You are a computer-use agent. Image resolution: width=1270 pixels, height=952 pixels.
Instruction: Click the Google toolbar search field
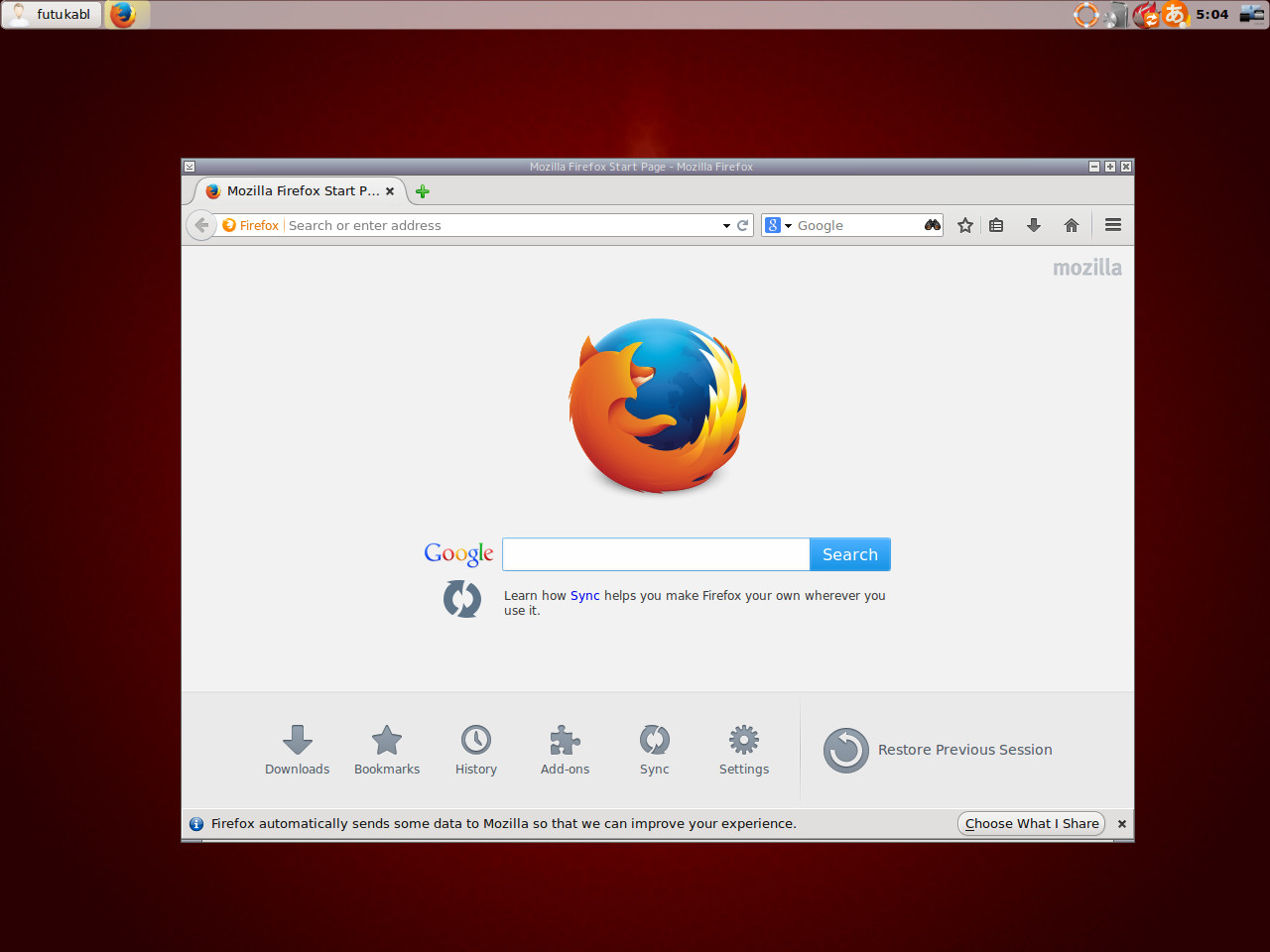[858, 225]
